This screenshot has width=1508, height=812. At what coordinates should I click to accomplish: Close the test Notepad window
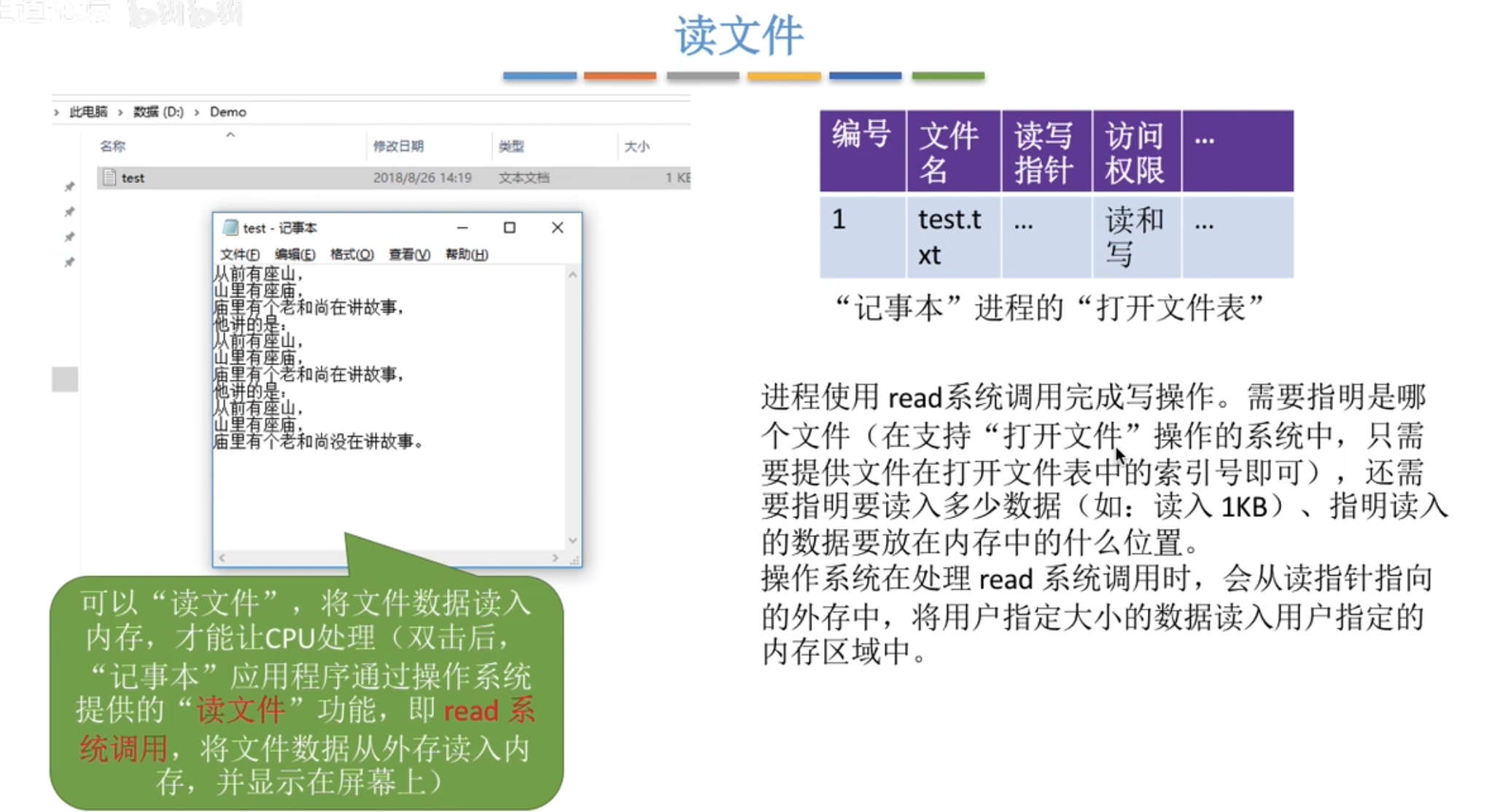click(557, 227)
